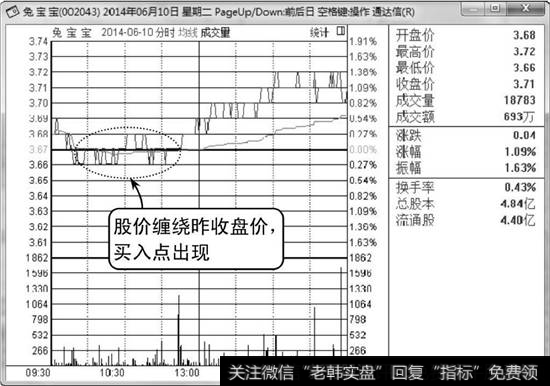Click the 换手率 label
This screenshot has height=386, width=550.
(415, 187)
